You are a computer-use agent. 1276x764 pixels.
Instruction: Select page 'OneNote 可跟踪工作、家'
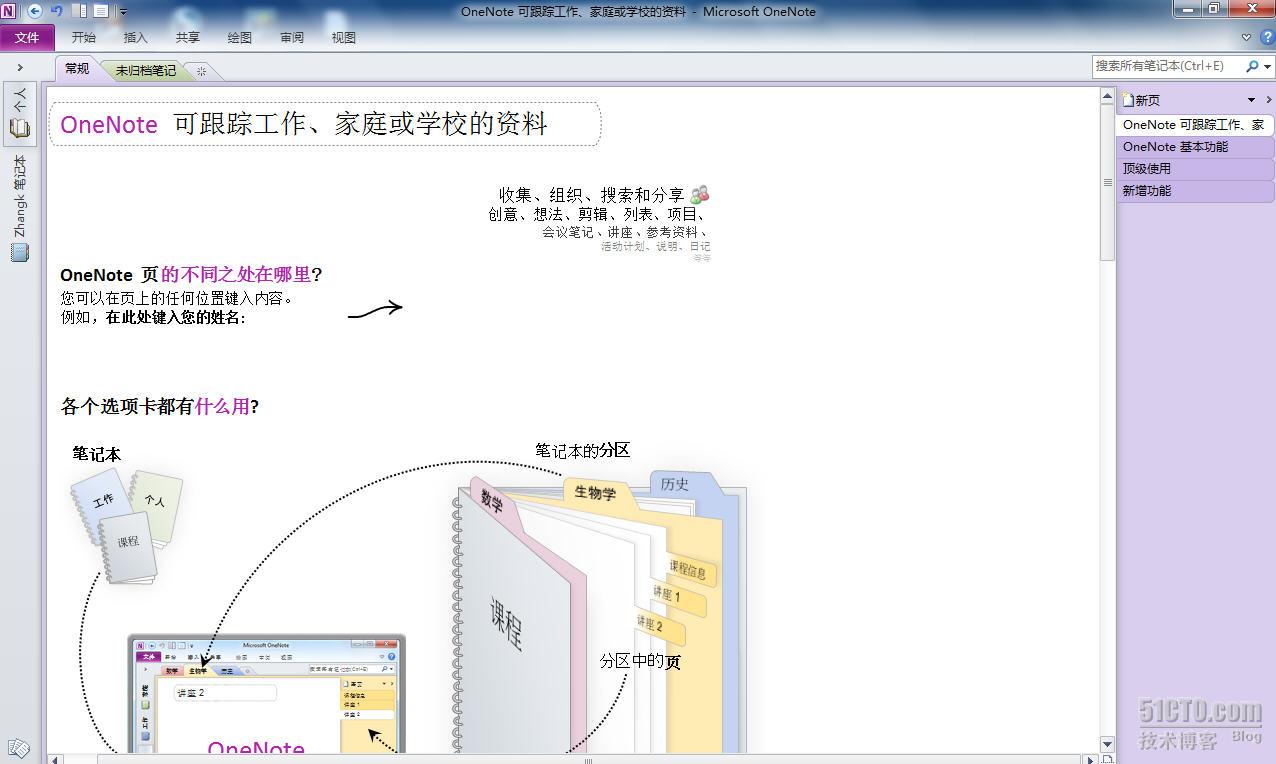[x=1195, y=125]
